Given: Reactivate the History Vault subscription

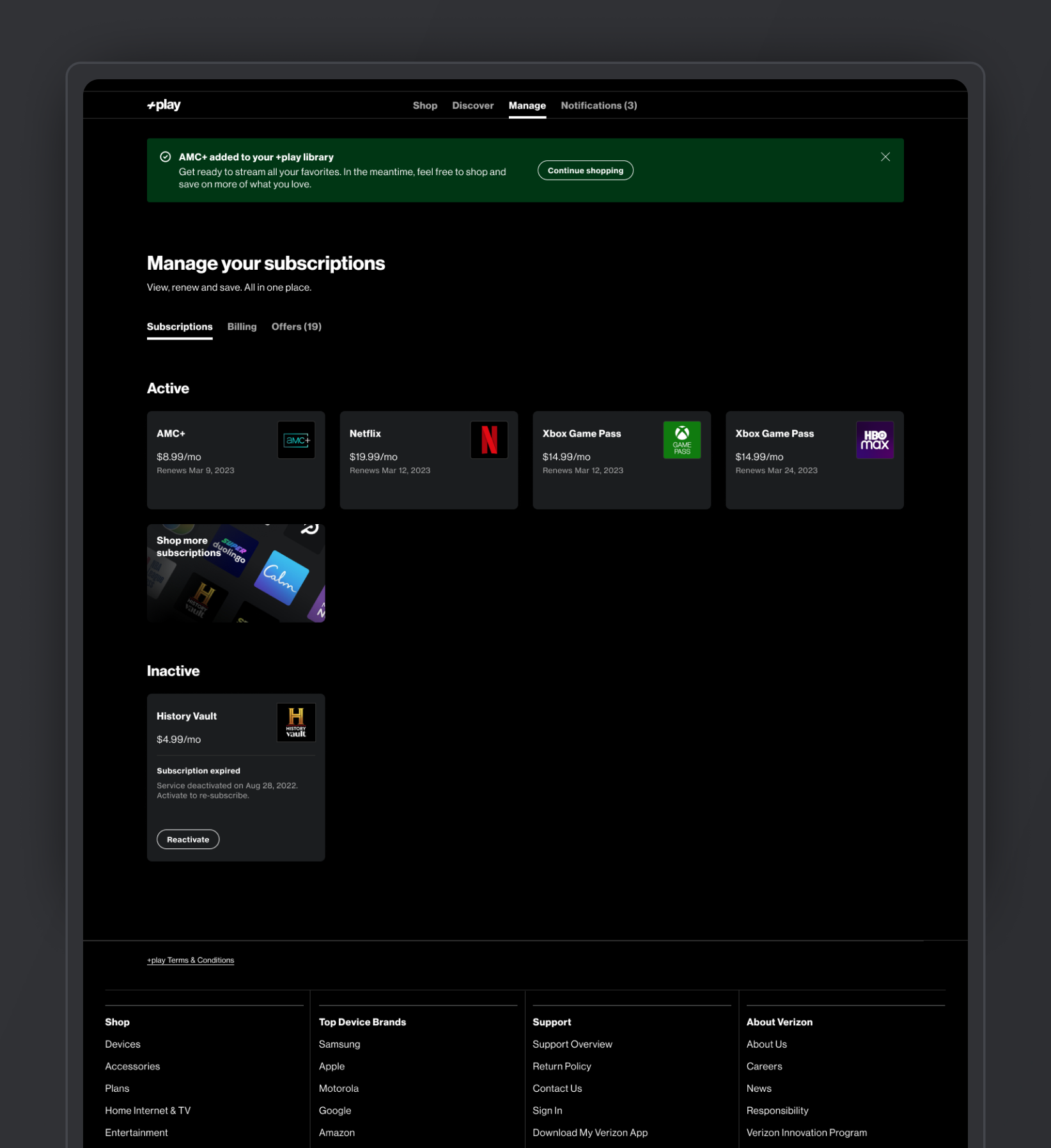Looking at the screenshot, I should pyautogui.click(x=188, y=839).
